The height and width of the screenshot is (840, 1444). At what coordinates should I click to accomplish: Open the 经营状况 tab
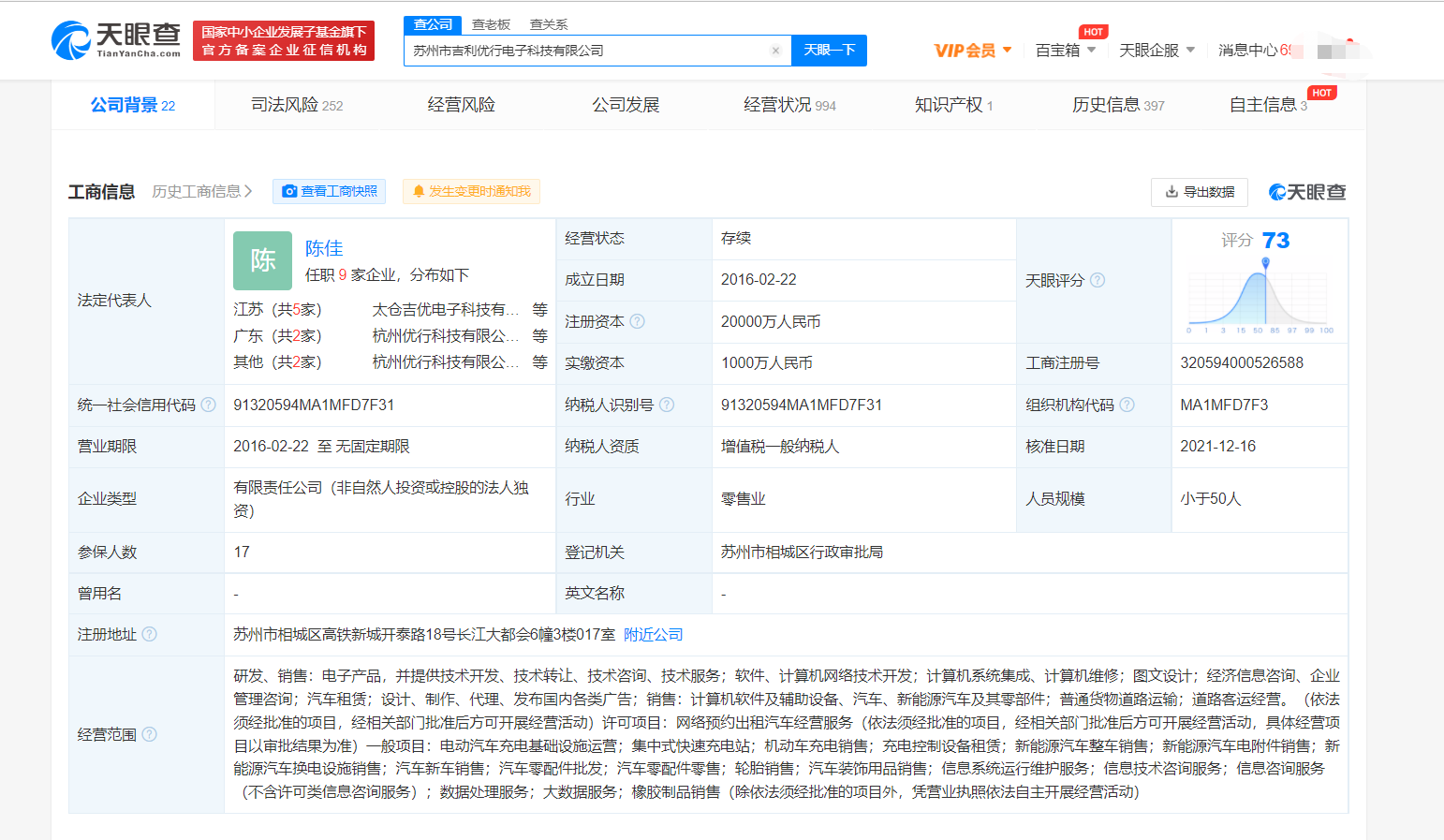(789, 105)
